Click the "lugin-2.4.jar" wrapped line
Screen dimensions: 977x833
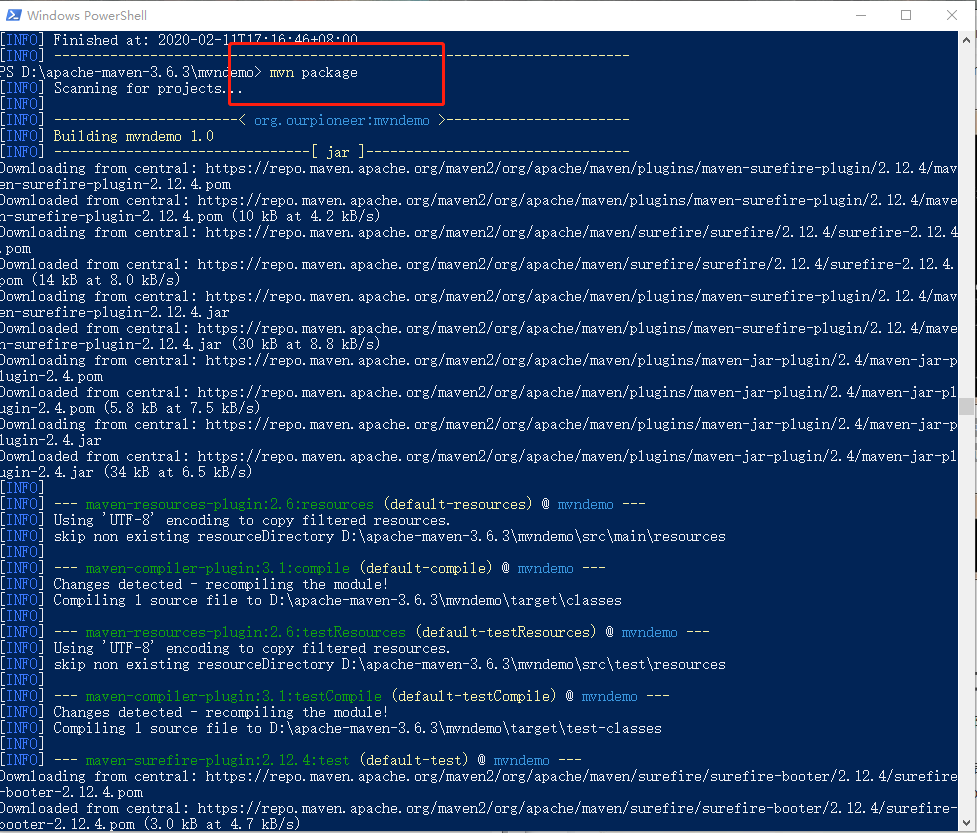click(x=50, y=440)
